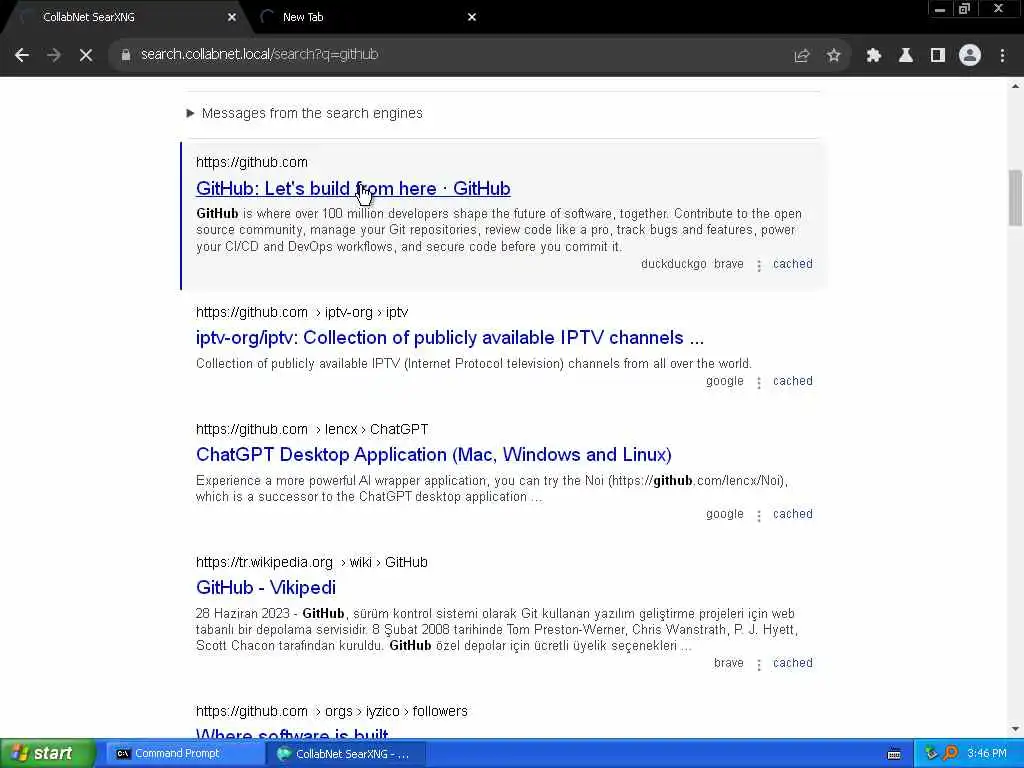Stop loading the page with X button
The width and height of the screenshot is (1024, 768).
pyautogui.click(x=86, y=56)
